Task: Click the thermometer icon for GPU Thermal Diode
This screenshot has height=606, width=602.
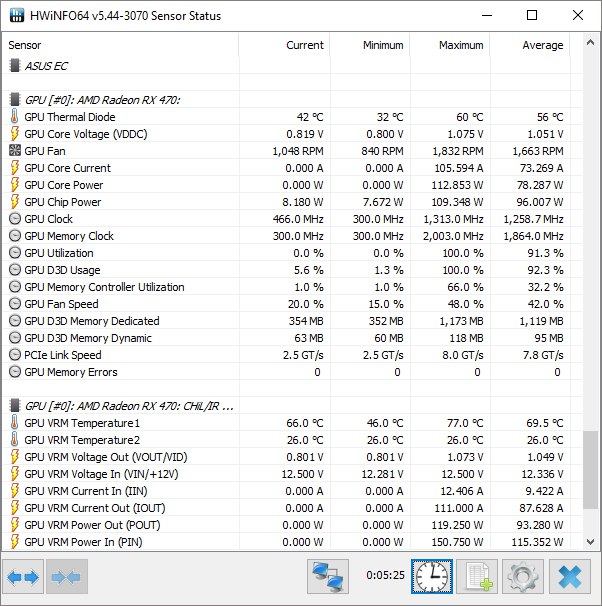Action: pos(14,117)
